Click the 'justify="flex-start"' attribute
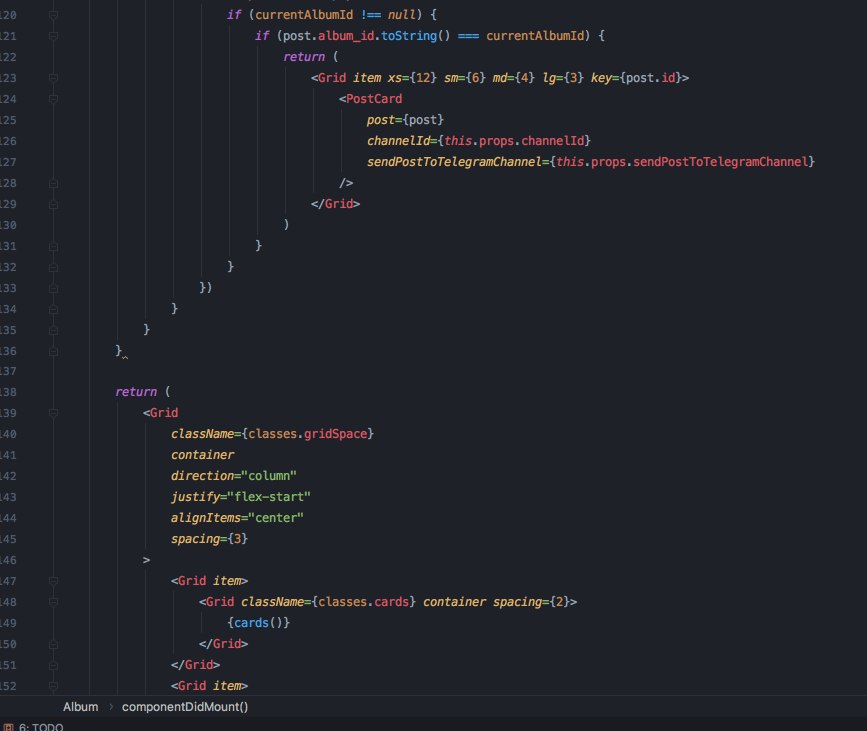The image size is (867, 731). pos(241,497)
